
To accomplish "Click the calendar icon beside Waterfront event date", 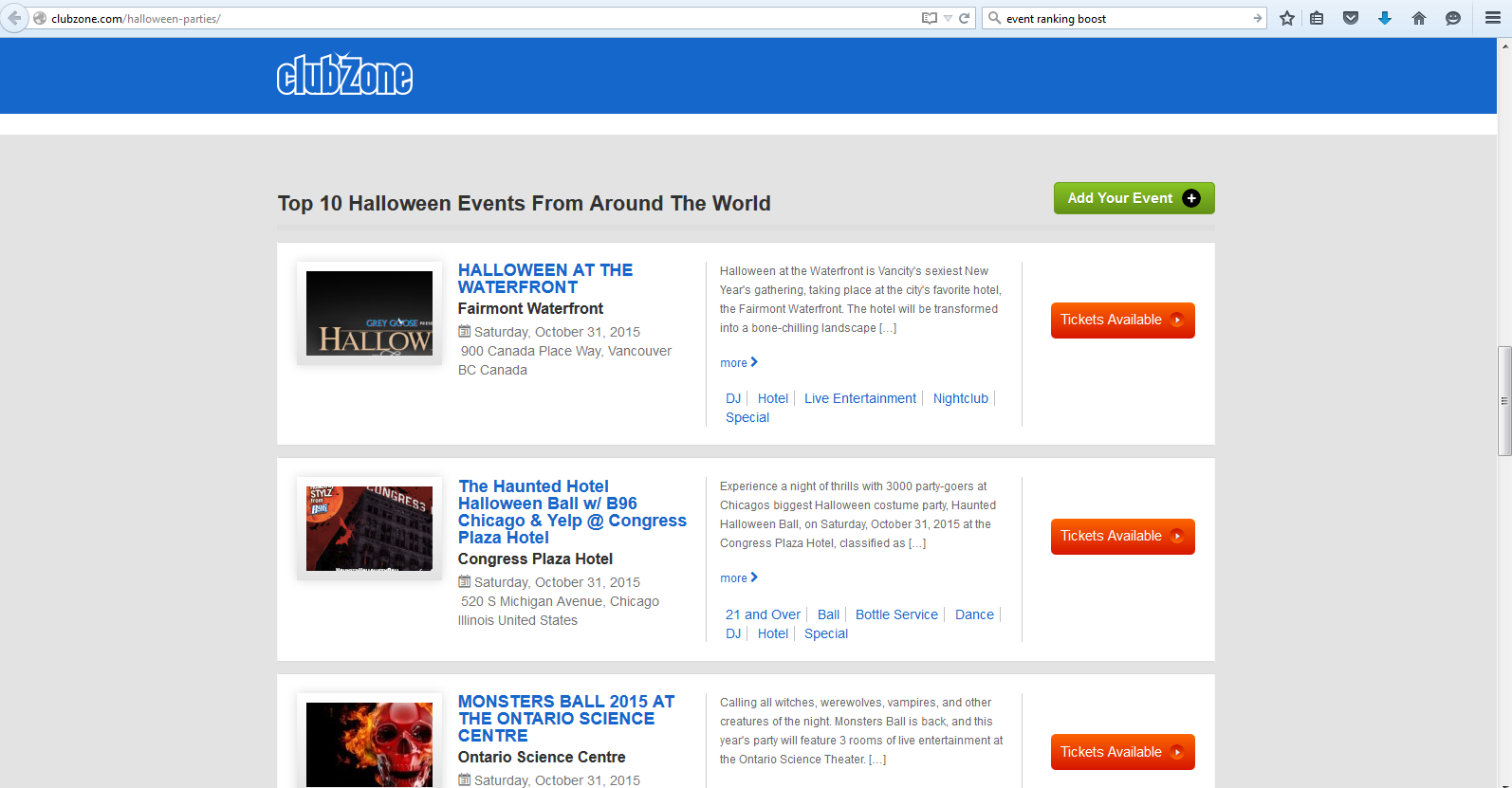I will 465,332.
